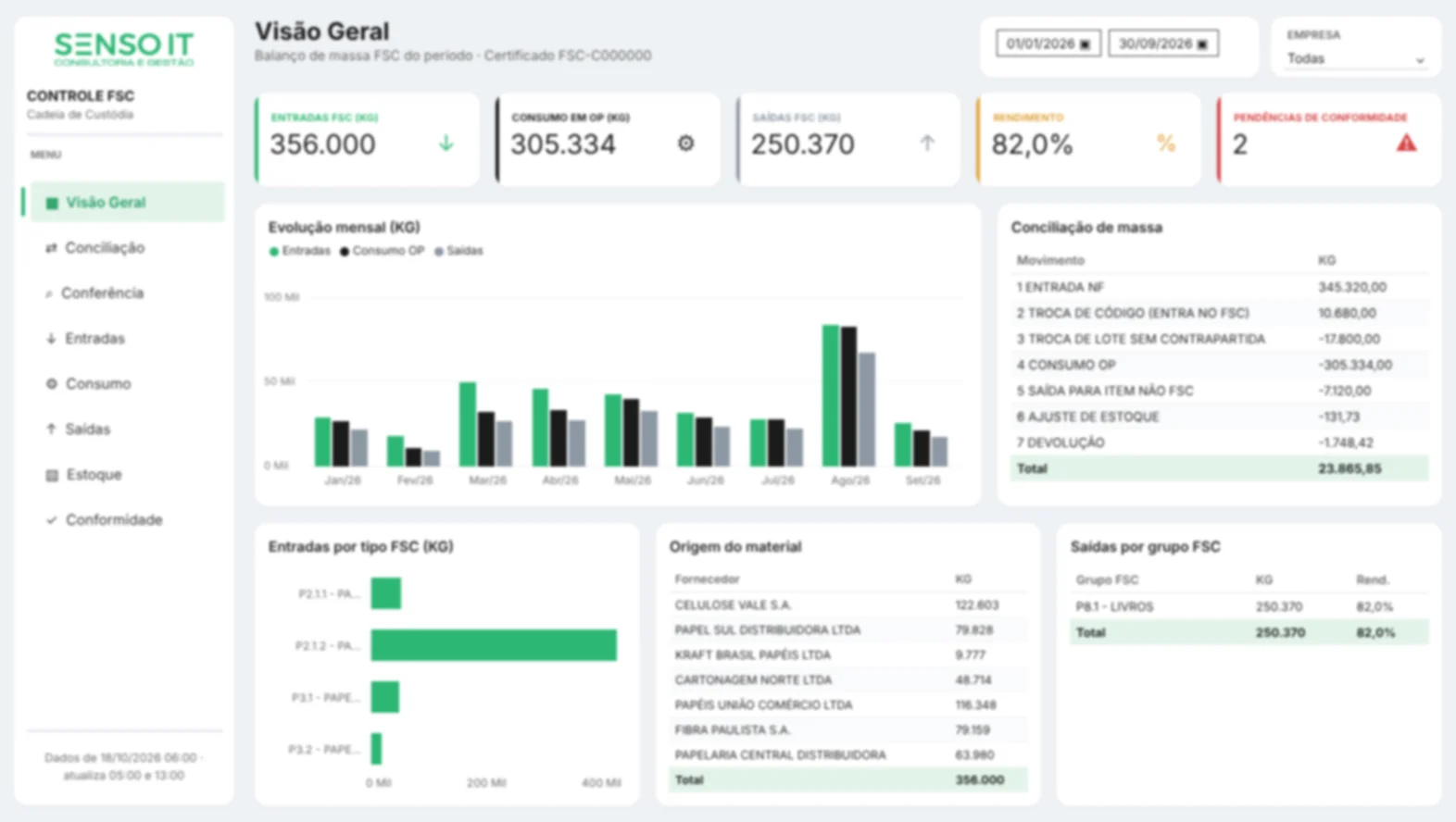Click the Origem do material total 356.000
The width and height of the screenshot is (1456, 822).
coord(979,780)
